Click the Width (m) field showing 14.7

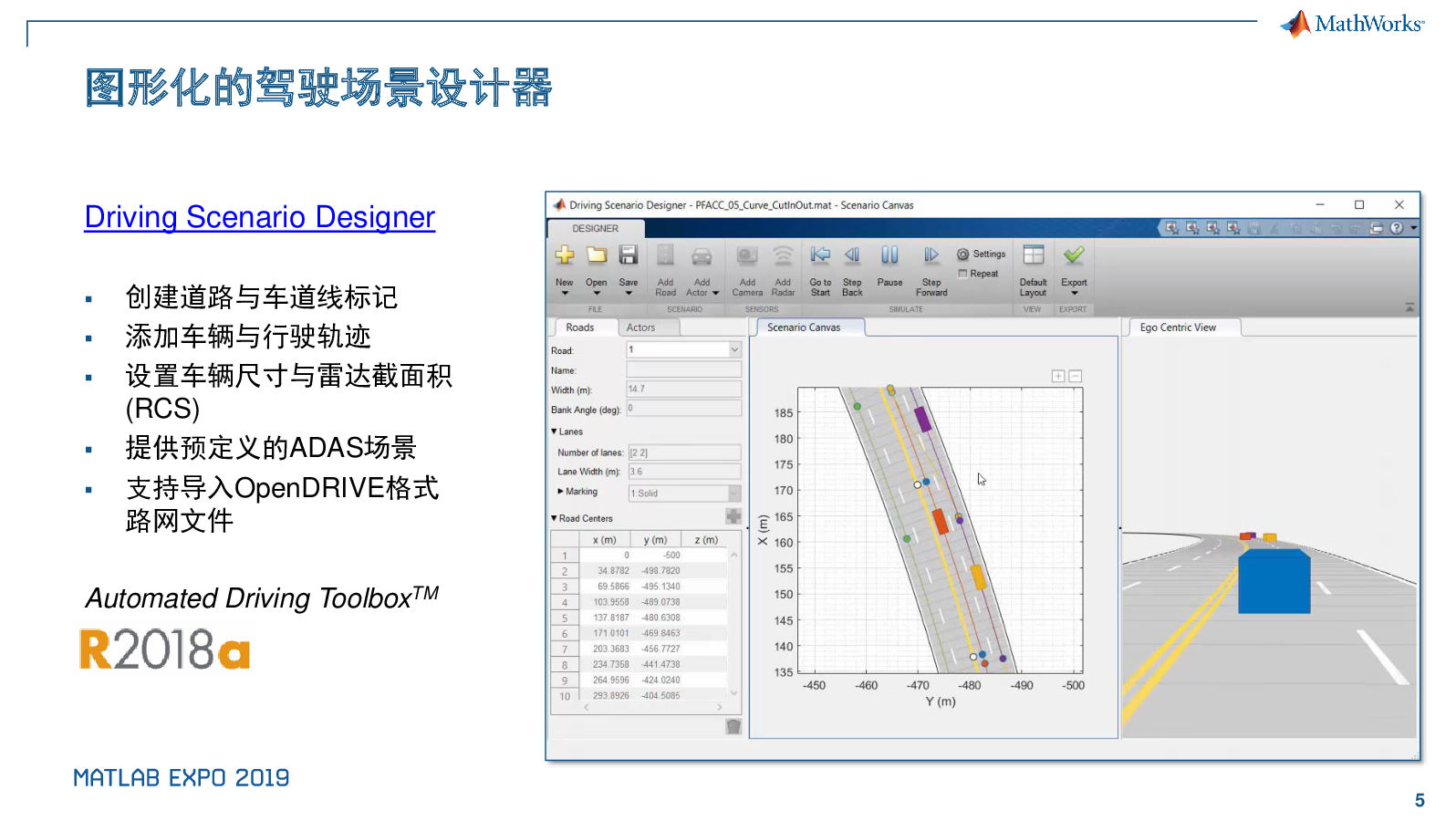click(x=683, y=389)
